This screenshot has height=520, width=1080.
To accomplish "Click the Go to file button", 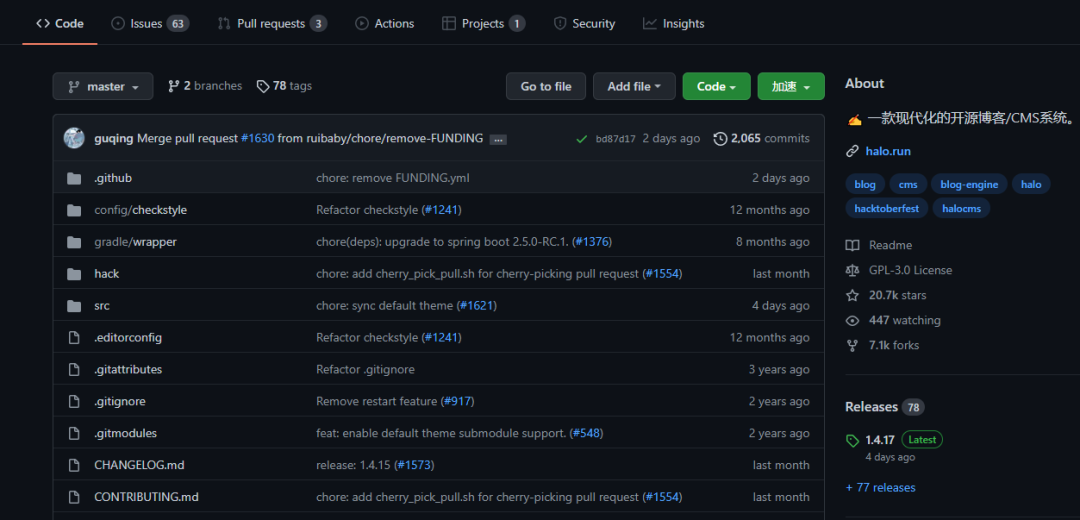I will click(x=546, y=87).
